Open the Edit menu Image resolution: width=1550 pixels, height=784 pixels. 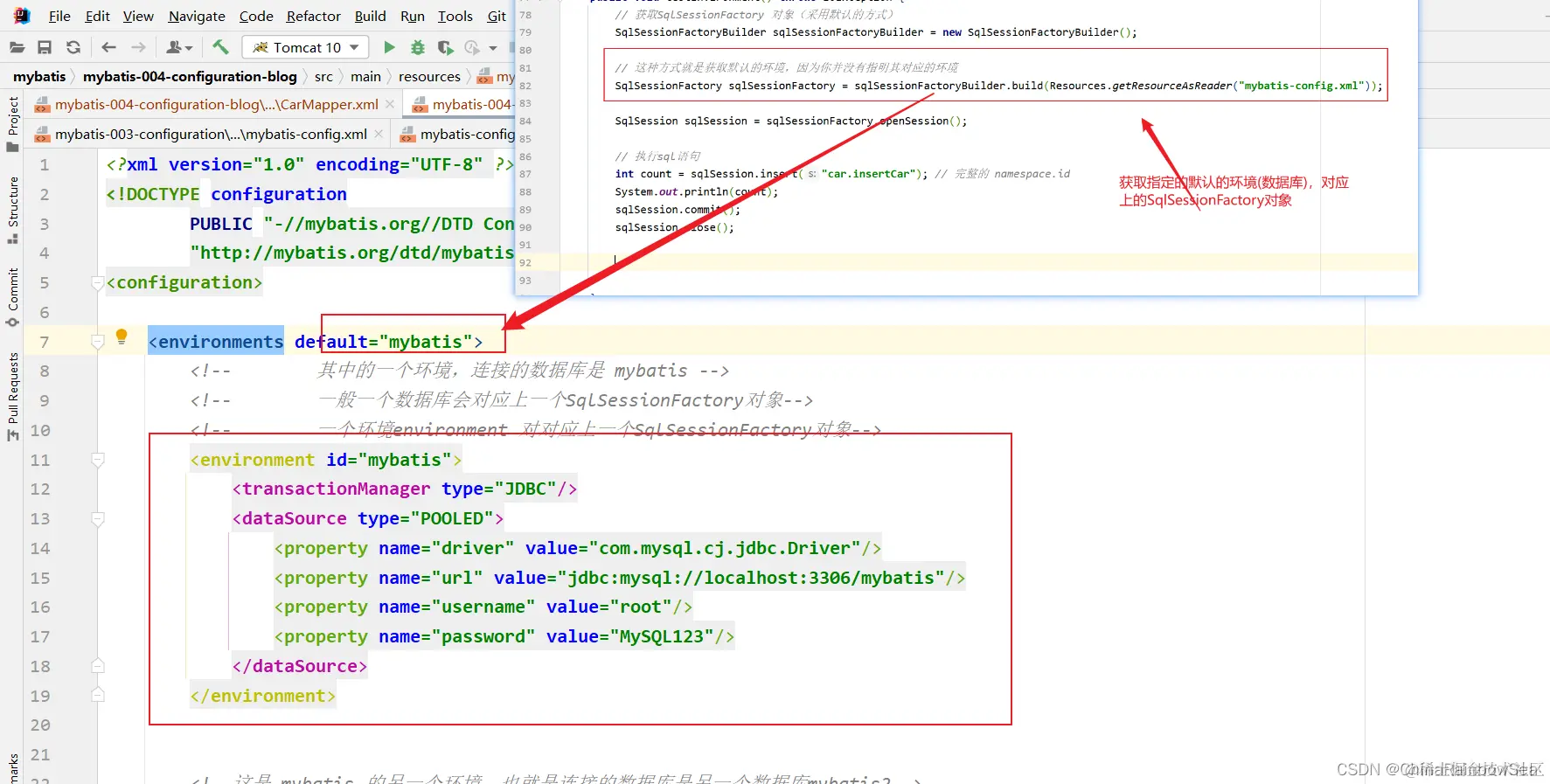pyautogui.click(x=97, y=16)
